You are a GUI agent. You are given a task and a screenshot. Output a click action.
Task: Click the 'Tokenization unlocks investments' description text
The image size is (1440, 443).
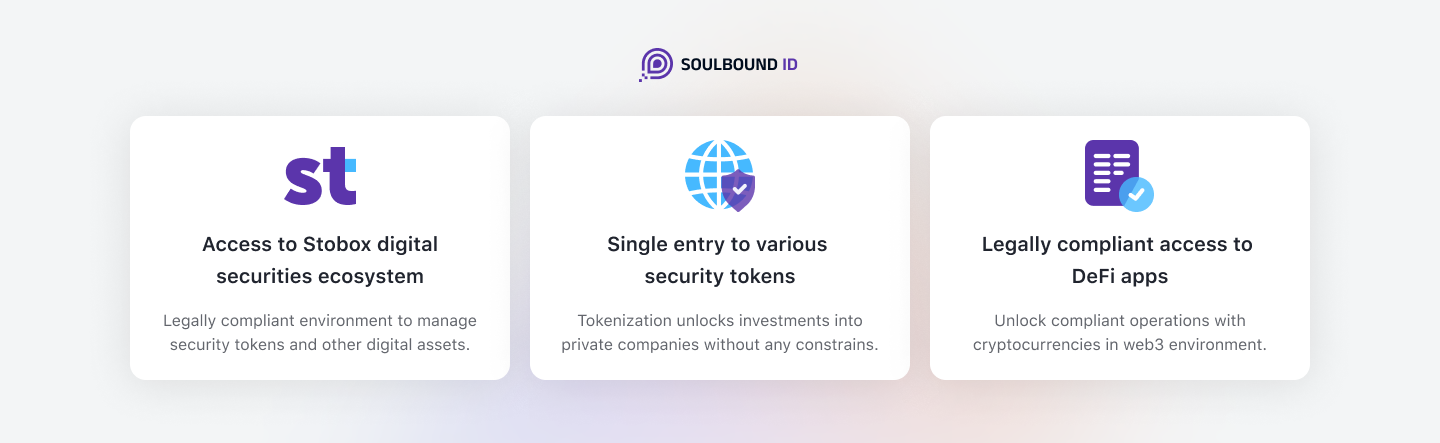click(720, 333)
